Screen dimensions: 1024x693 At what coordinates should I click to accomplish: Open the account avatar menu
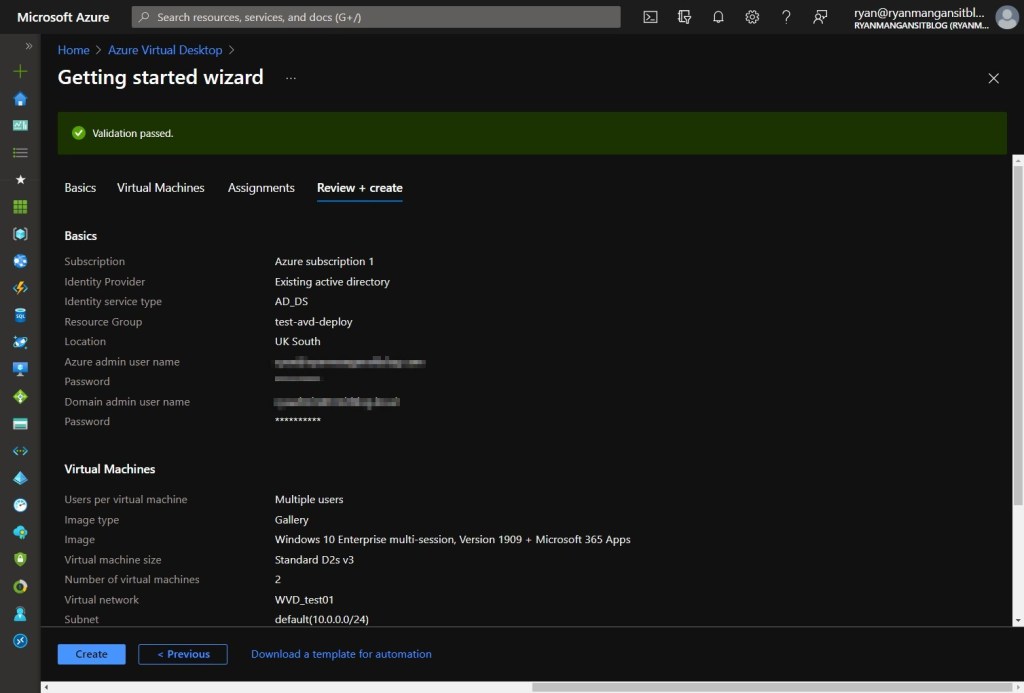point(1007,18)
